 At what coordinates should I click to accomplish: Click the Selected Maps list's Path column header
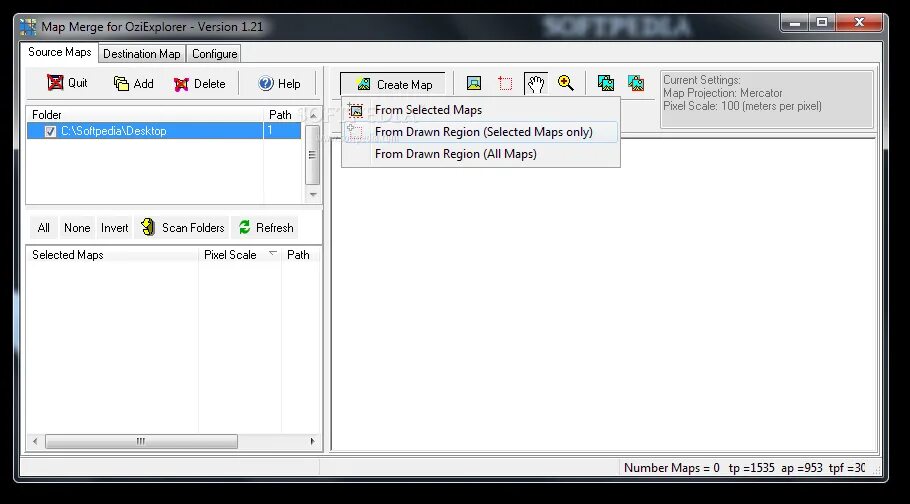[x=301, y=254]
